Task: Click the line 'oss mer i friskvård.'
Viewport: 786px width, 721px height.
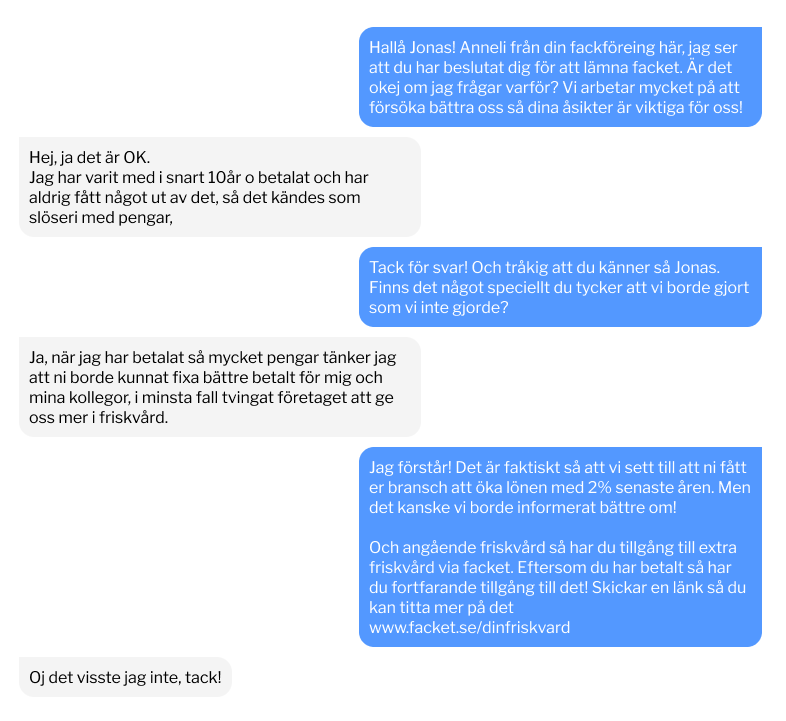Action: click(98, 417)
